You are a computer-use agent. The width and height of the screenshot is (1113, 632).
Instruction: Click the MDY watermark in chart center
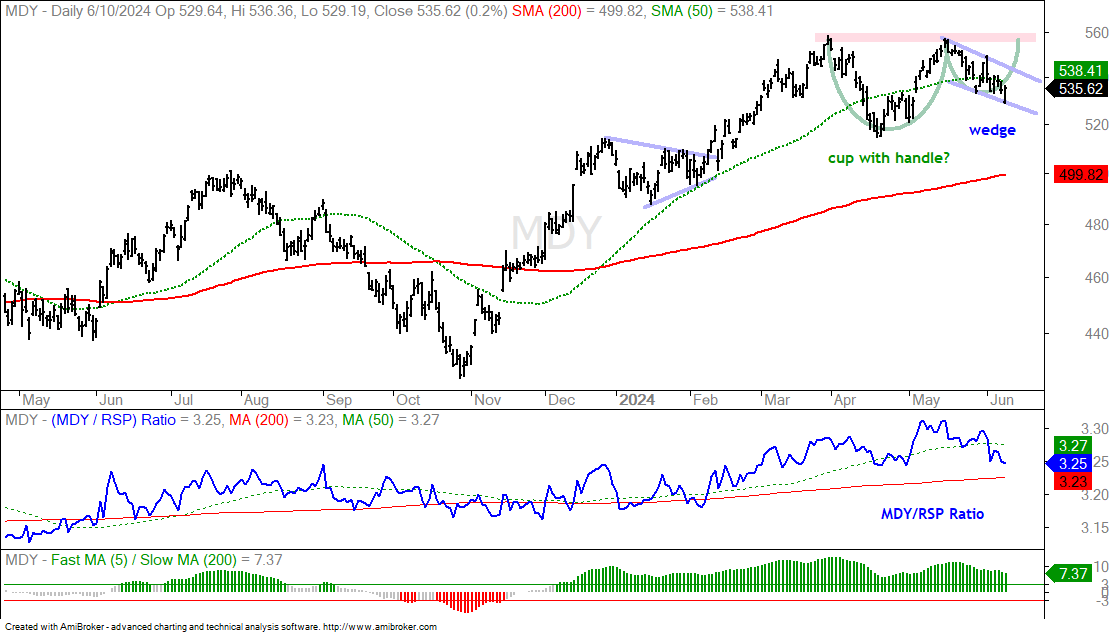[x=556, y=231]
